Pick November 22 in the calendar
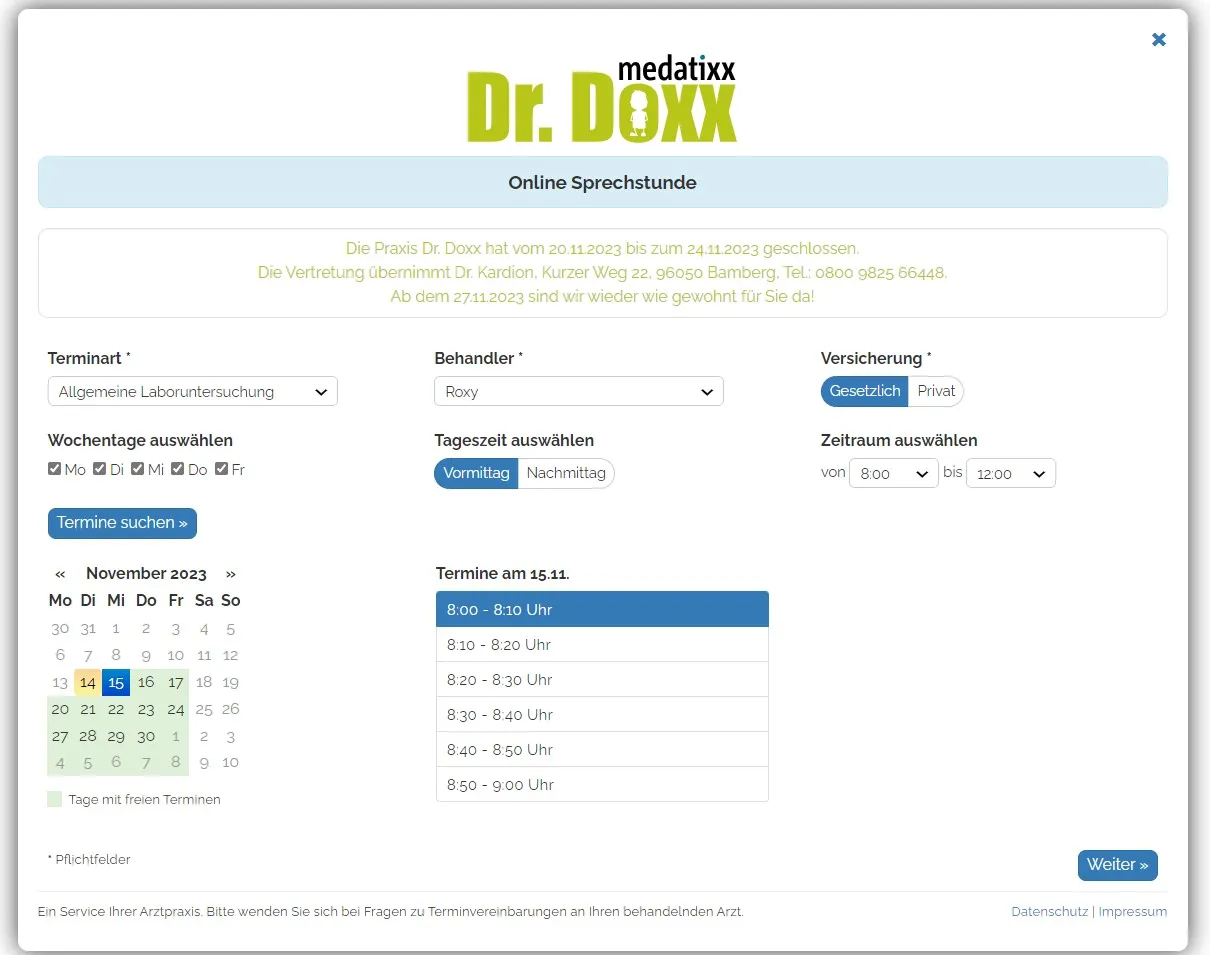This screenshot has width=1210, height=955. click(116, 710)
